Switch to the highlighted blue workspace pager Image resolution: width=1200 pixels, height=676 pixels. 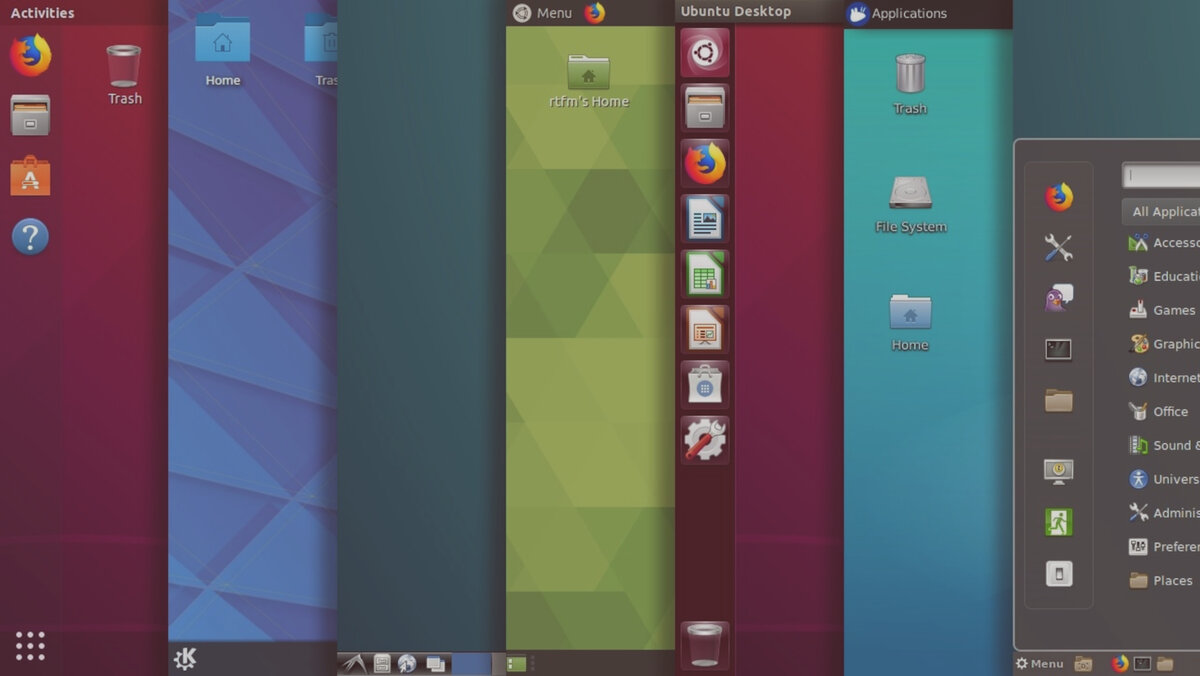coord(471,663)
